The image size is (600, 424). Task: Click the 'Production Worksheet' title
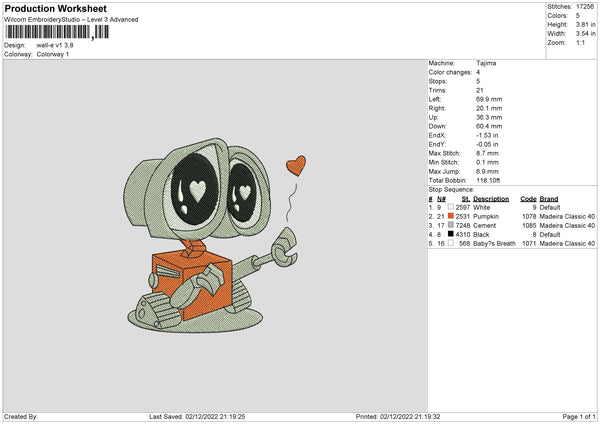[x=56, y=8]
